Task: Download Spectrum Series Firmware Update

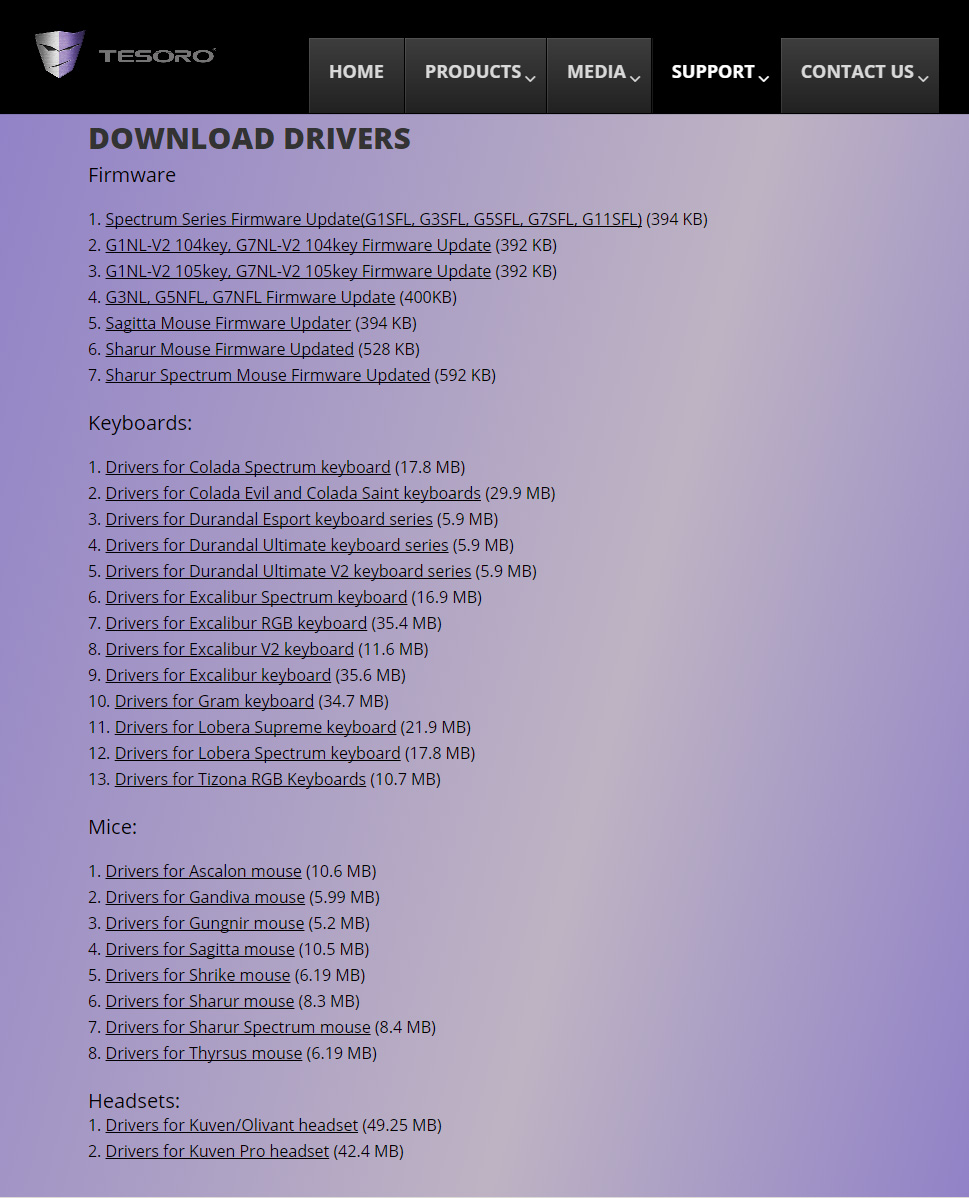Action: (374, 219)
